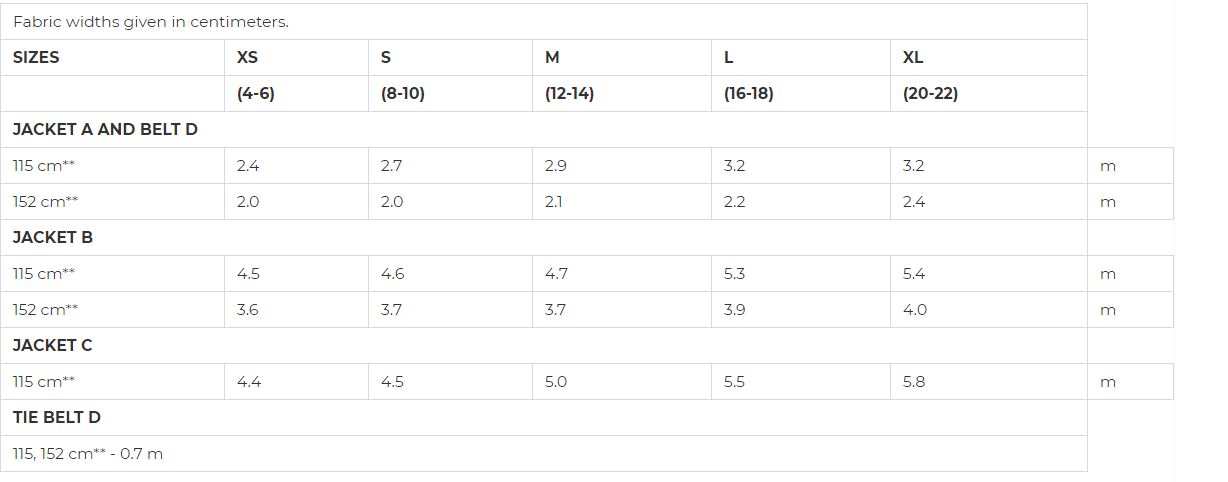
Task: Click the '115, 152 cm** - 0.7 m' row
Action: (544, 454)
